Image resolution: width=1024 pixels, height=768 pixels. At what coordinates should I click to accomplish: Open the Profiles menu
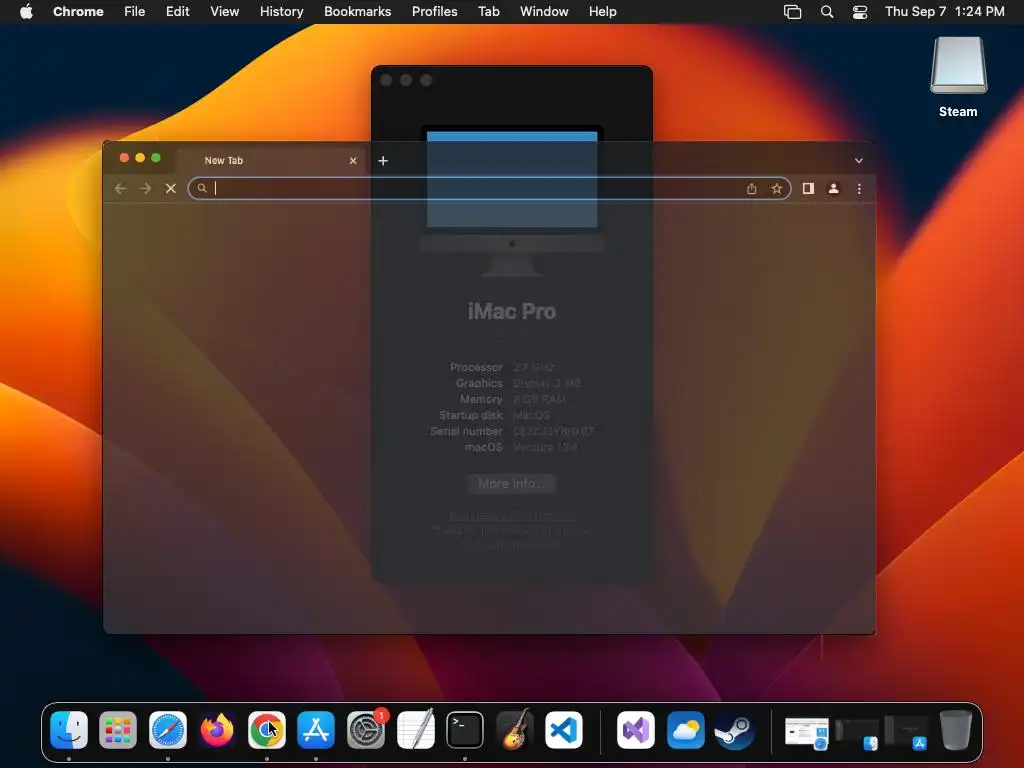(x=434, y=12)
